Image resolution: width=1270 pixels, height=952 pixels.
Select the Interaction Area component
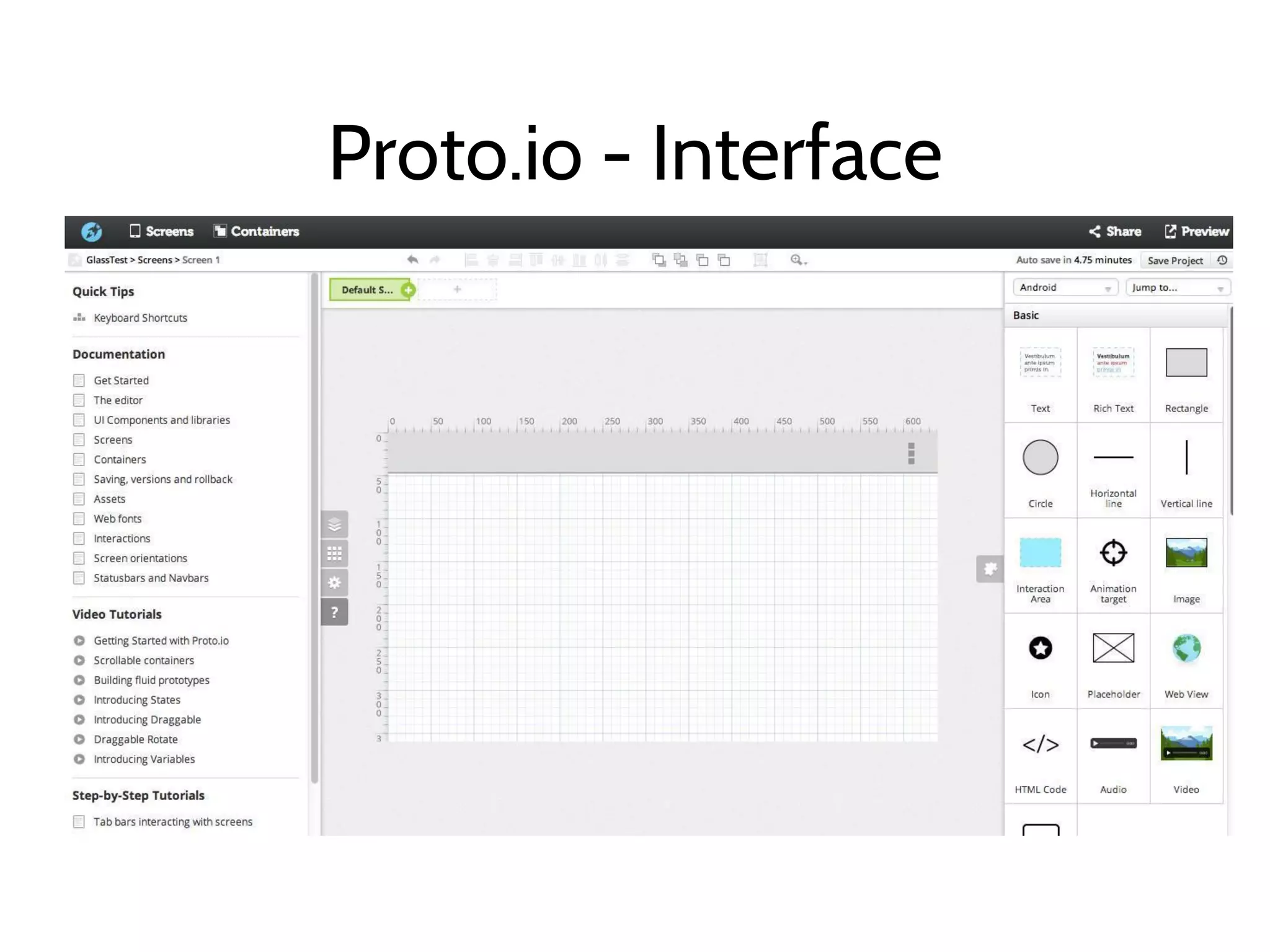click(1041, 565)
